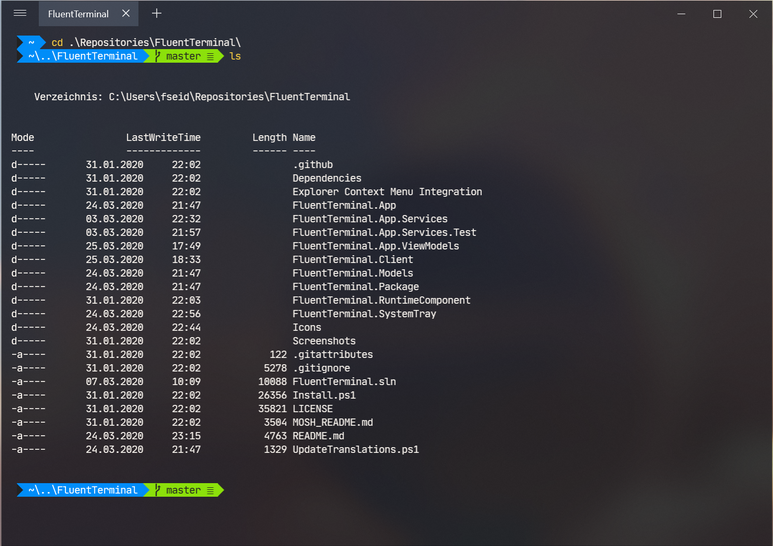
Task: Maximize the terminal window
Action: 717,14
